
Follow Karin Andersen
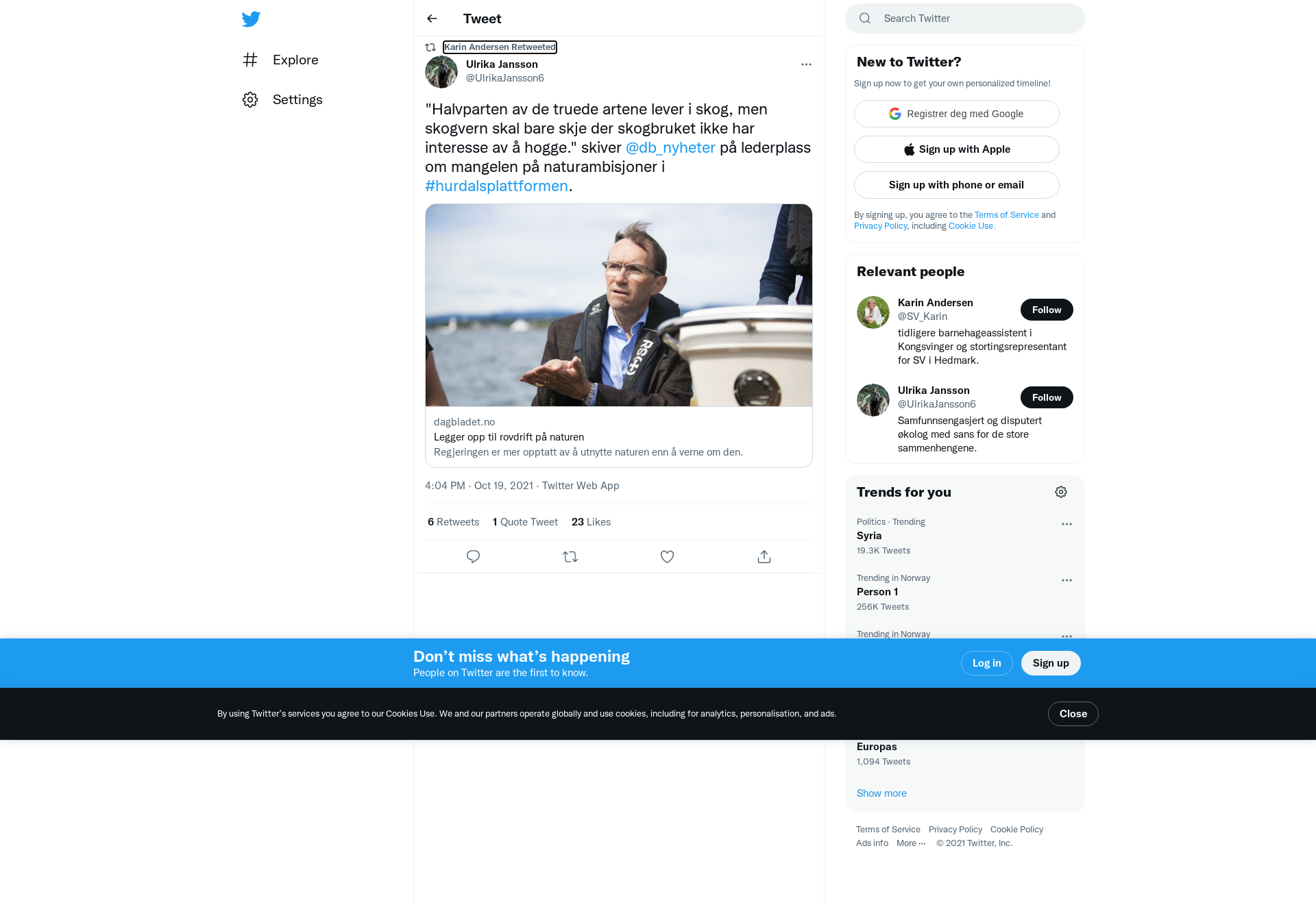click(x=1047, y=310)
